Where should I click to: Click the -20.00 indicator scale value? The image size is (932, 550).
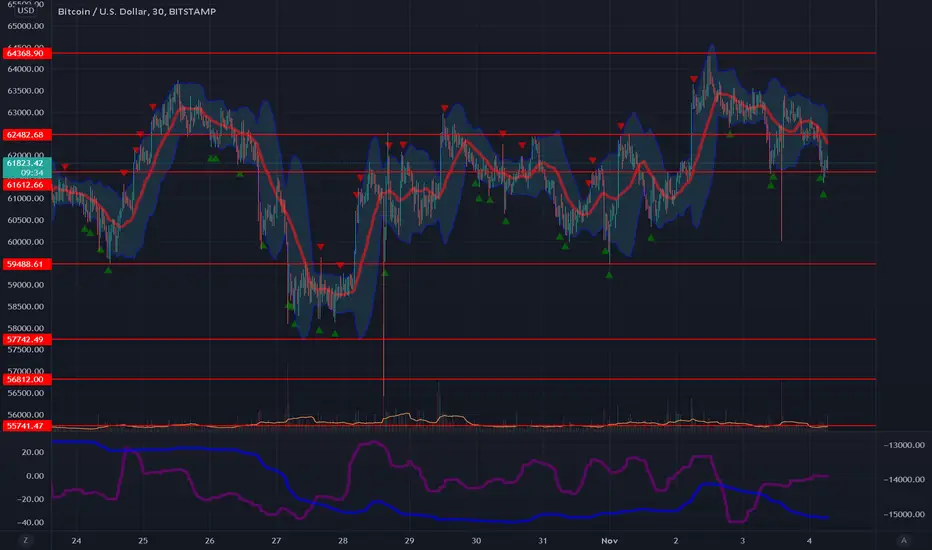pos(31,499)
